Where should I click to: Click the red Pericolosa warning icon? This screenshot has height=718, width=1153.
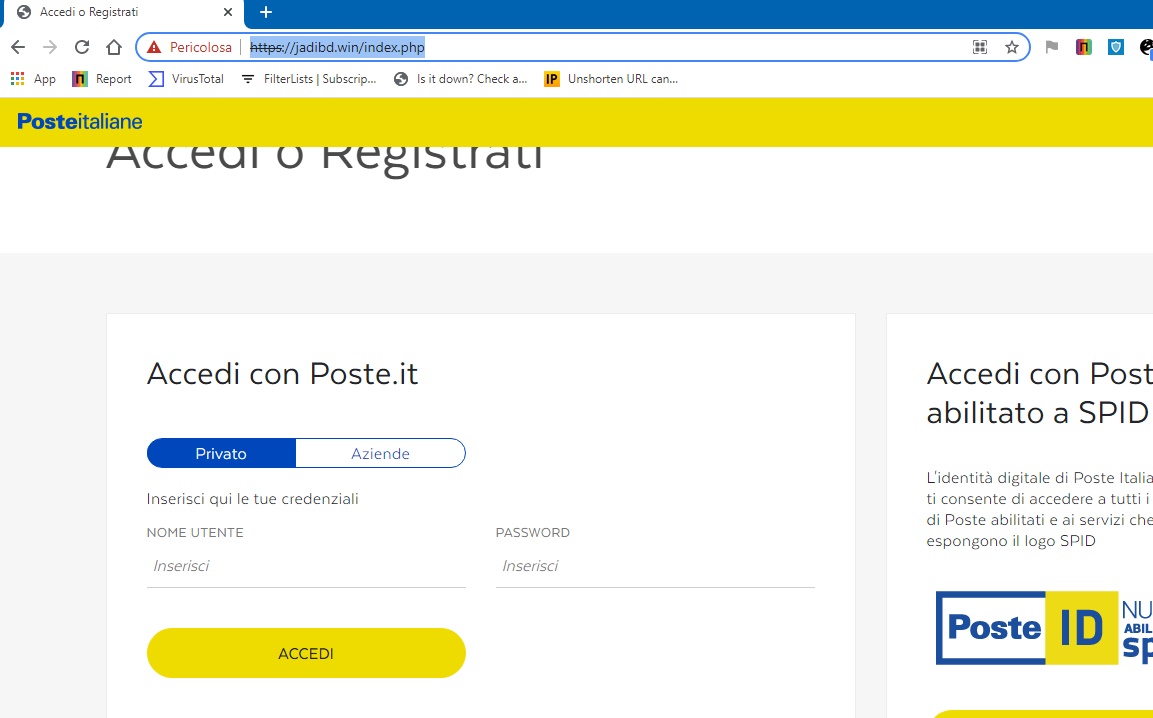pos(154,47)
